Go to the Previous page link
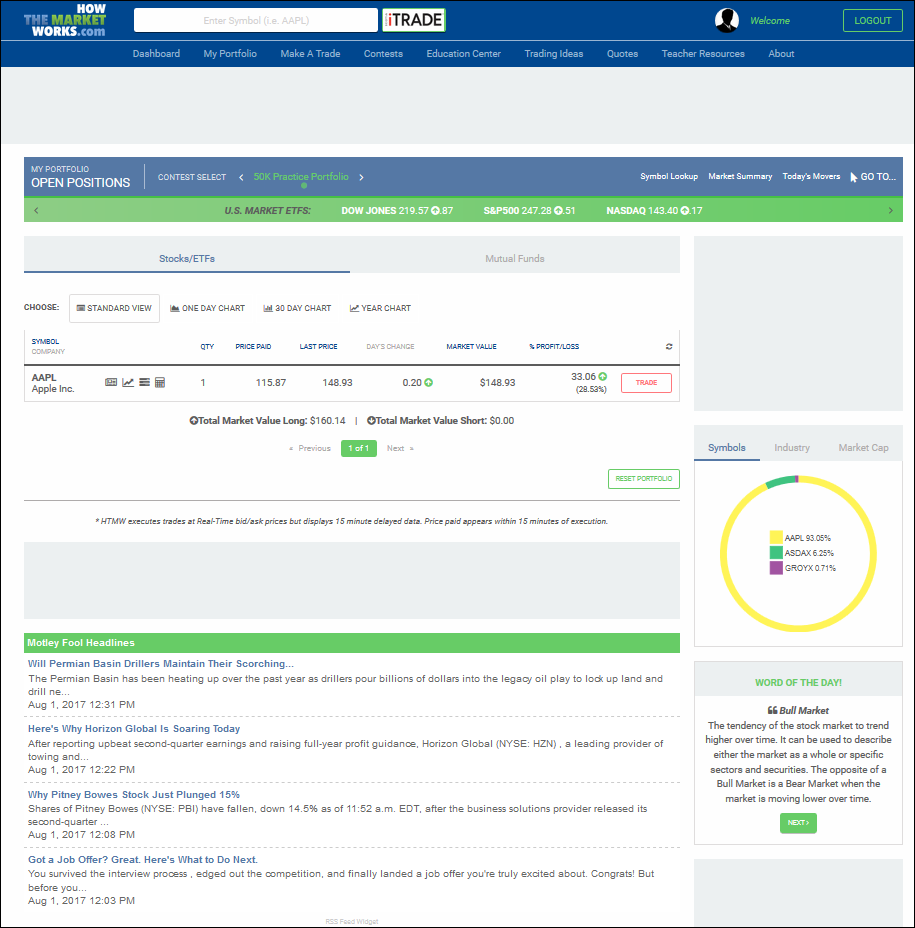The height and width of the screenshot is (928, 915). pyautogui.click(x=310, y=449)
